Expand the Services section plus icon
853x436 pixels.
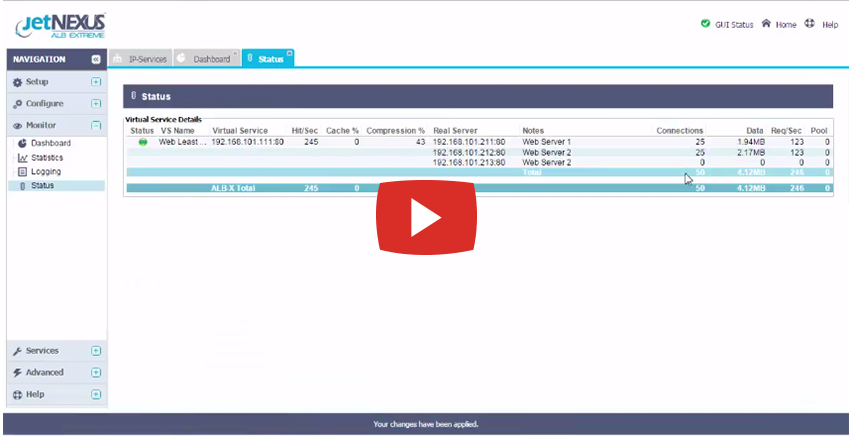click(x=96, y=351)
